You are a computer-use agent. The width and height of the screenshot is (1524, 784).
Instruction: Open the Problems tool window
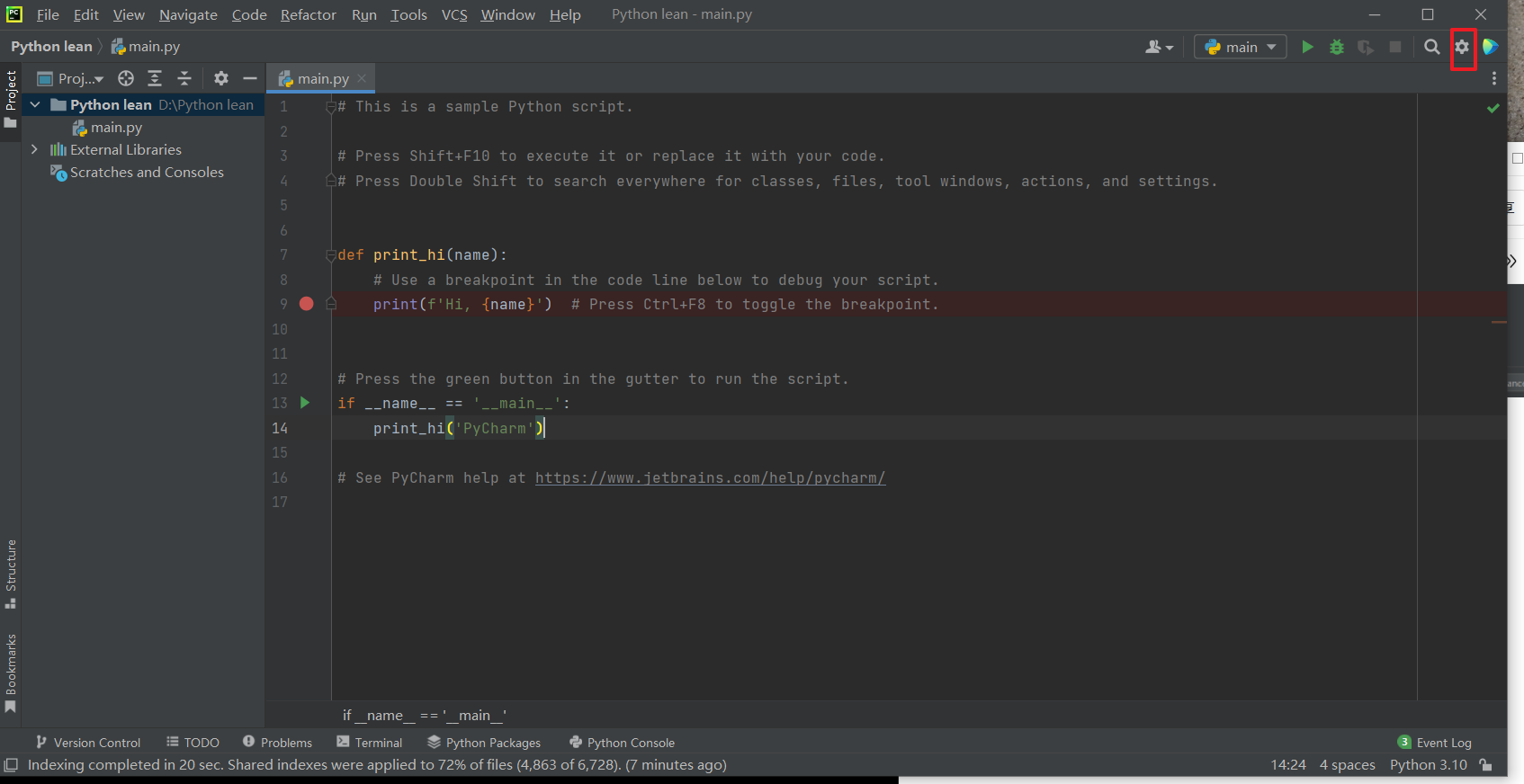[277, 742]
